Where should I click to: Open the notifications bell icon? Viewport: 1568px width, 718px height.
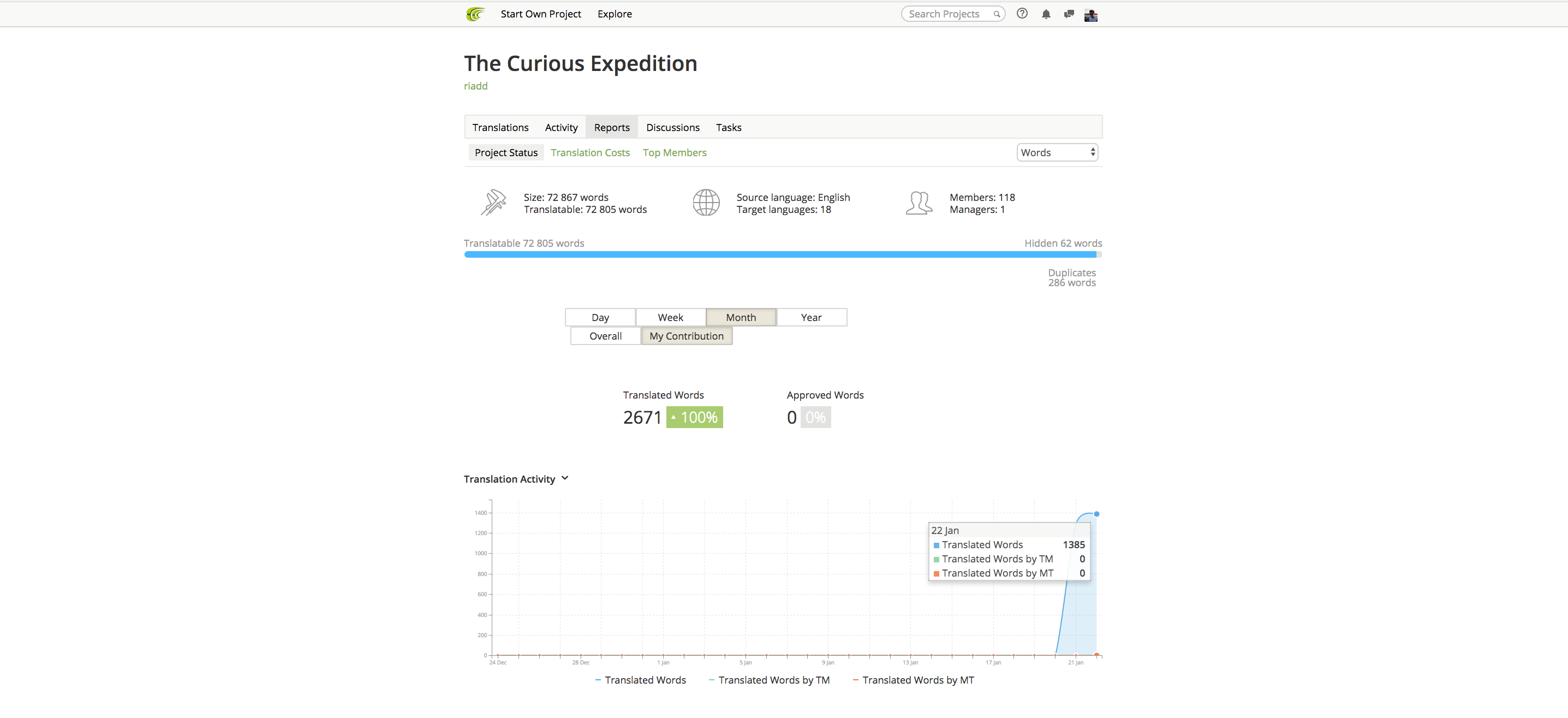1046,14
